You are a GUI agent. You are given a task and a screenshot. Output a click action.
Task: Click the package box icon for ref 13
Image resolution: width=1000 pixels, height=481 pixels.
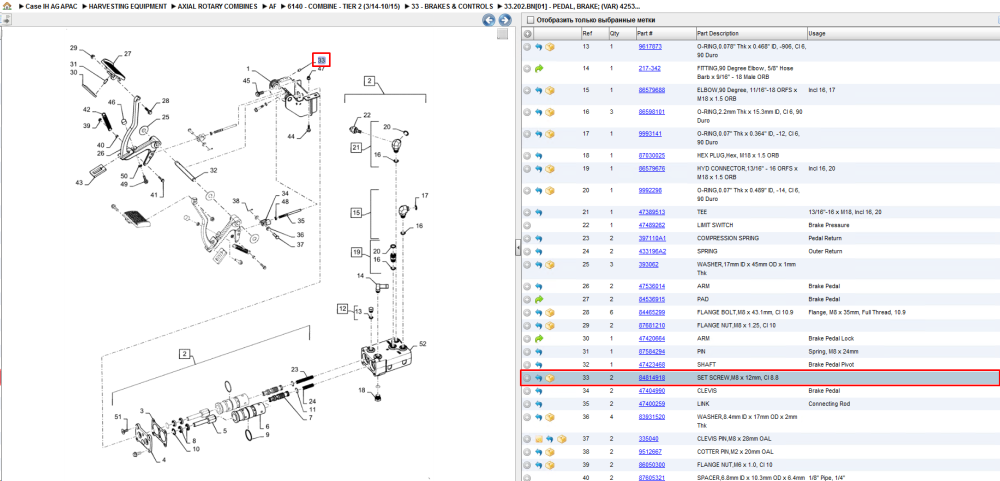(549, 47)
